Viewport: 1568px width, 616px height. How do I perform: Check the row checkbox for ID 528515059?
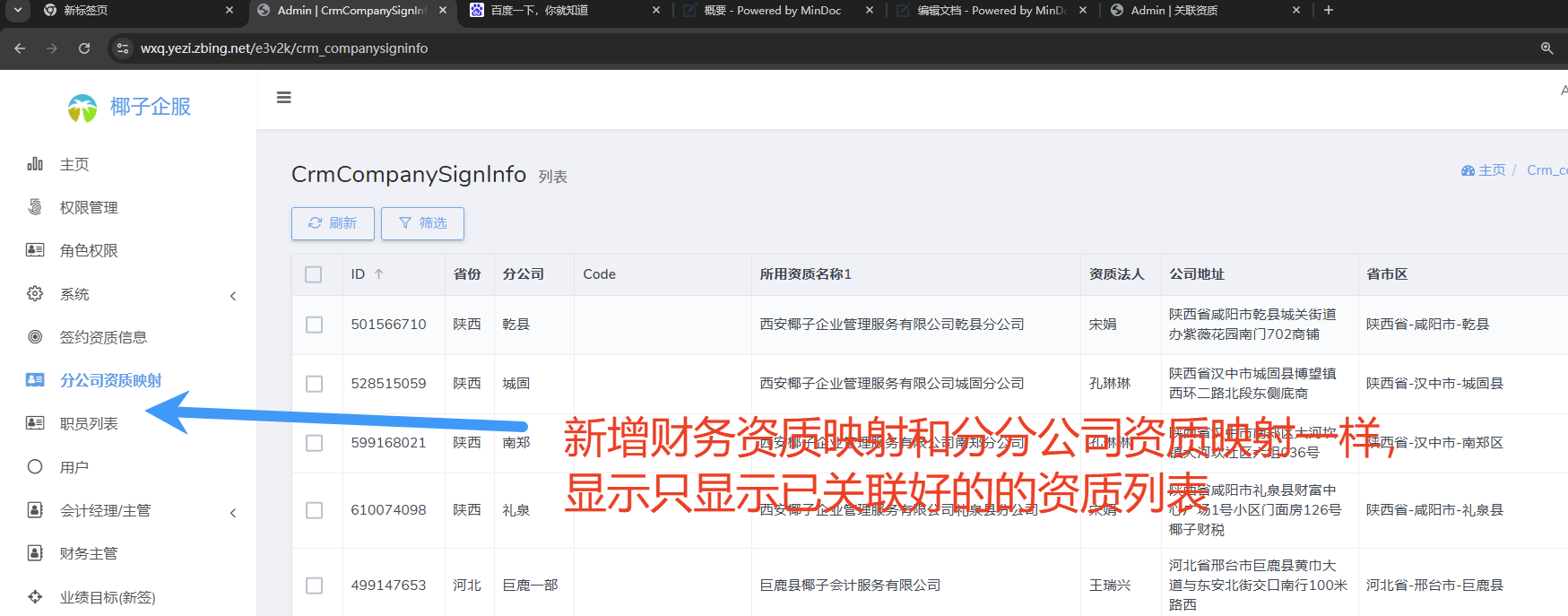click(x=314, y=384)
